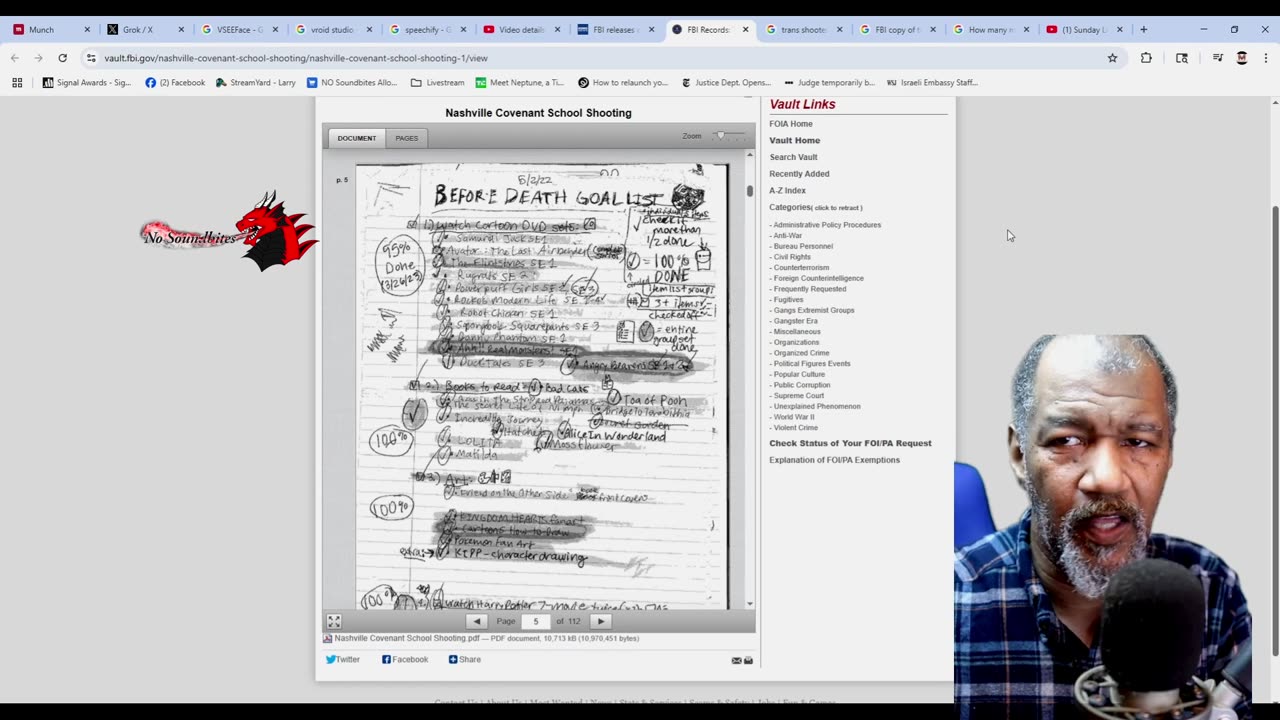Open the NO Soundbites Allo... bookmark

point(352,82)
